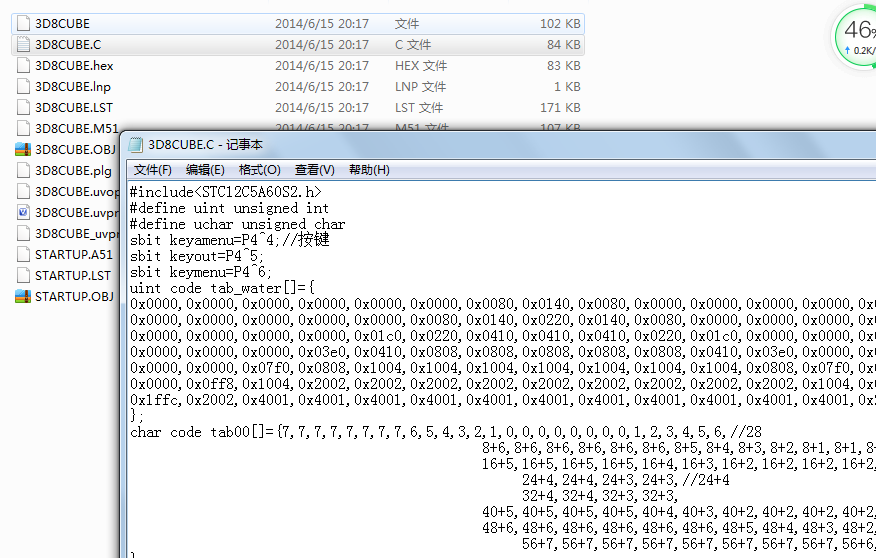The height and width of the screenshot is (558, 876).
Task: Click the 3D8CUBE.LST file icon
Action: pyautogui.click(x=23, y=107)
